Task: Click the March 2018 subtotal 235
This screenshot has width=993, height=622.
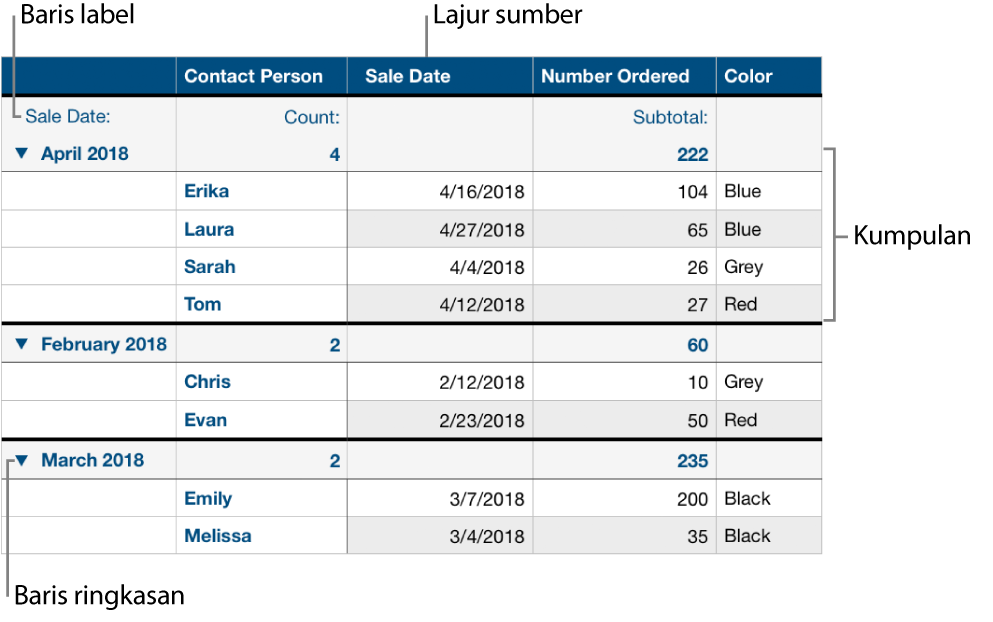Action: tap(693, 460)
